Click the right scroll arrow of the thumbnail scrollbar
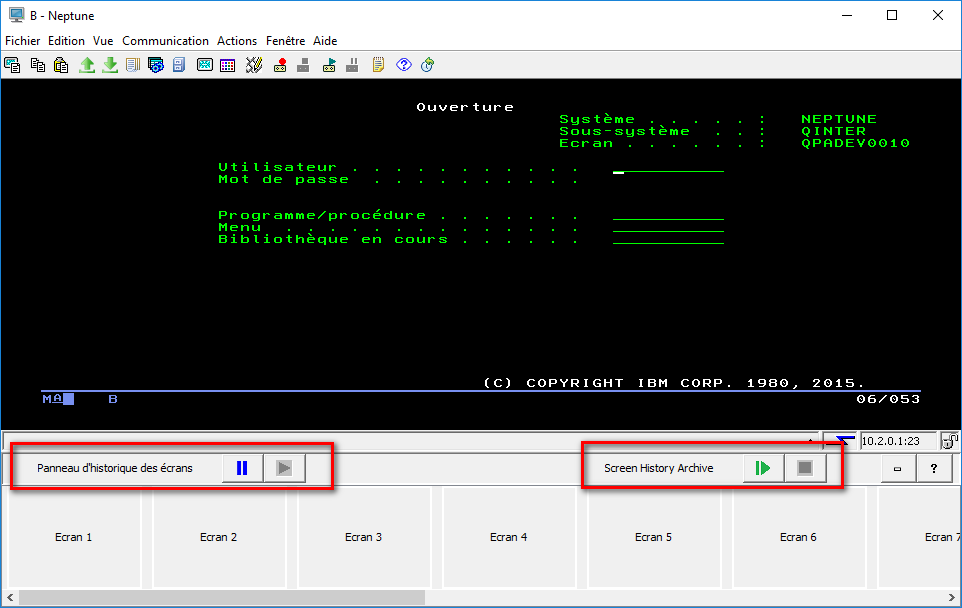This screenshot has width=962, height=608. pos(952,597)
